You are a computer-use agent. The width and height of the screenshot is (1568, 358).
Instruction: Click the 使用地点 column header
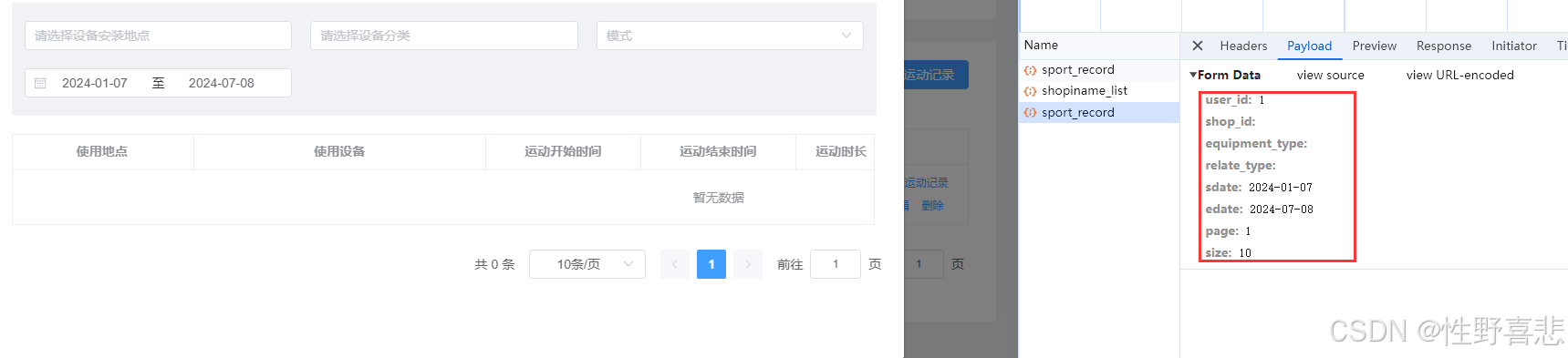[102, 151]
